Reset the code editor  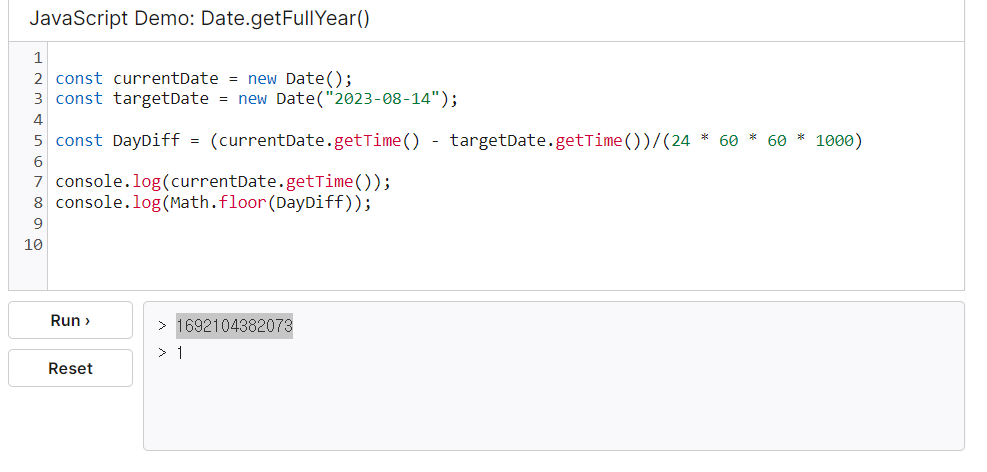(70, 368)
